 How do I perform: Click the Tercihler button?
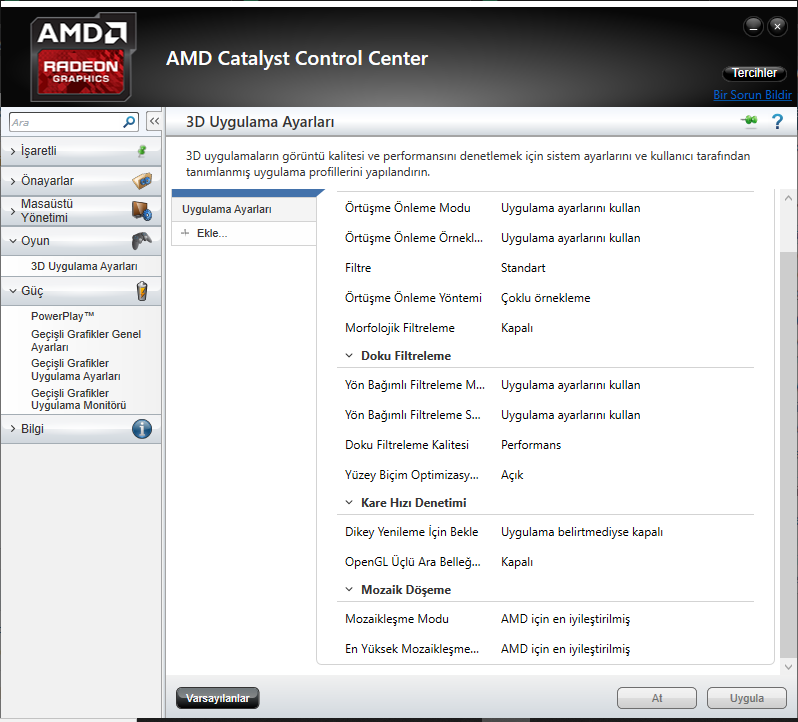754,73
